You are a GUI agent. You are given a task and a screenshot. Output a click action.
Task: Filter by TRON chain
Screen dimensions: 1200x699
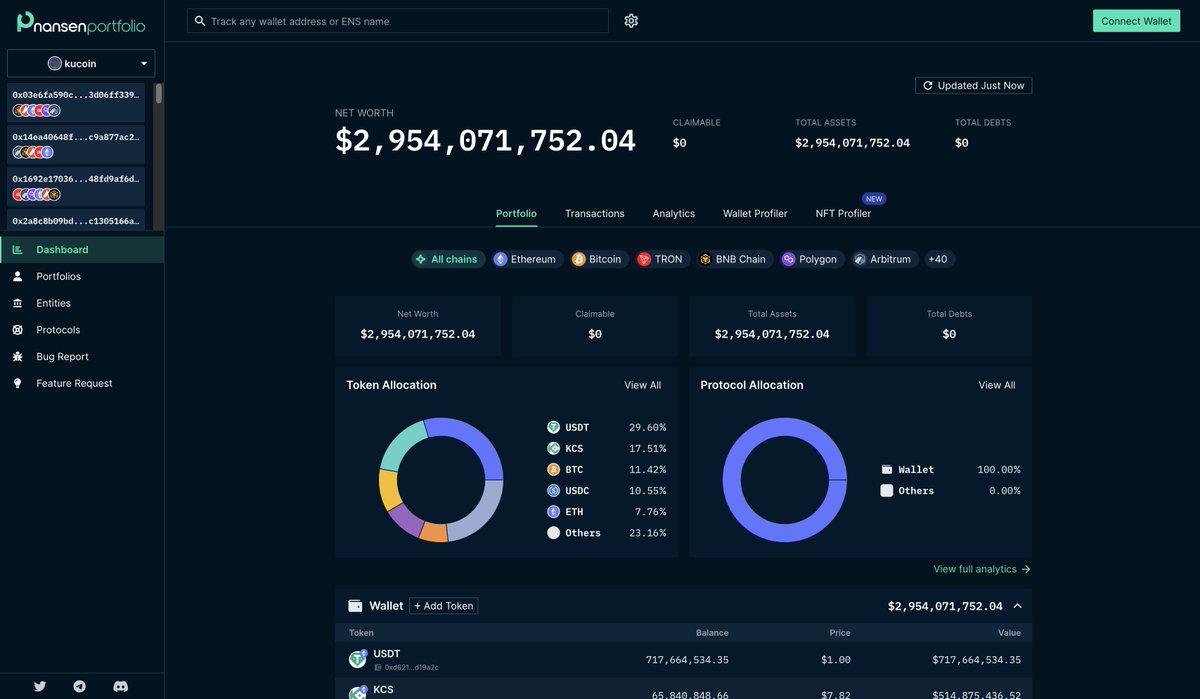point(662,259)
